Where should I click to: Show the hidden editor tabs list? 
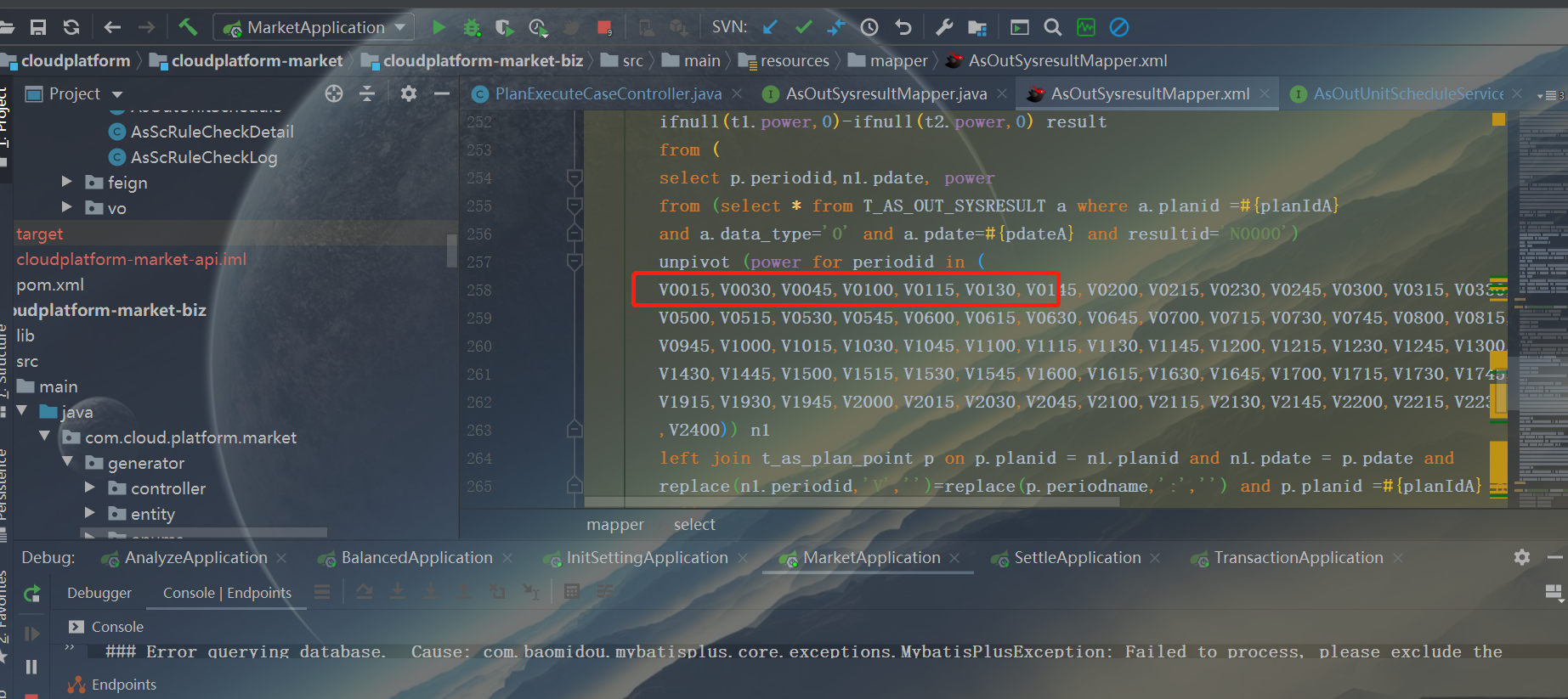[x=1551, y=95]
